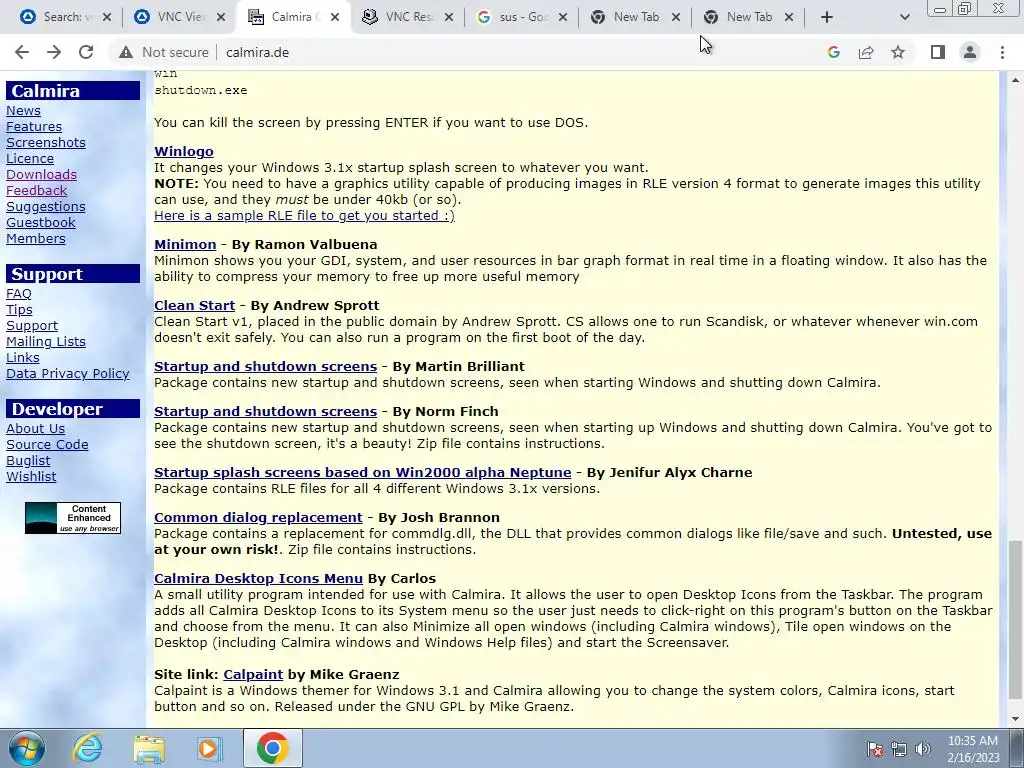
Task: Close the VNC Viewer tab
Action: coord(221,17)
